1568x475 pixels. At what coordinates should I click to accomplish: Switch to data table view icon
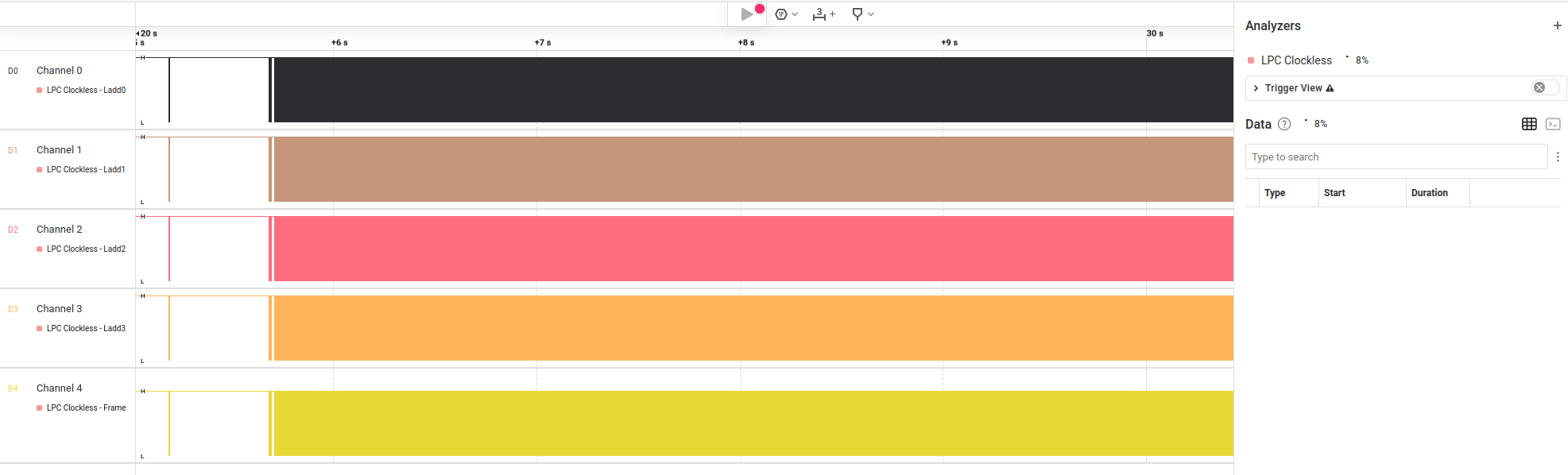[1529, 124]
